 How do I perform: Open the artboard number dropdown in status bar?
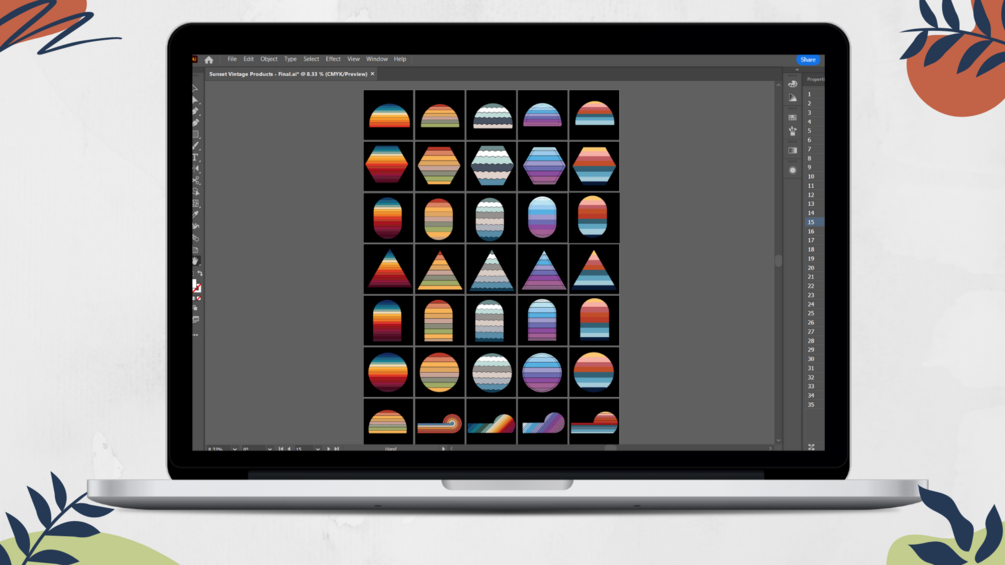tap(318, 448)
